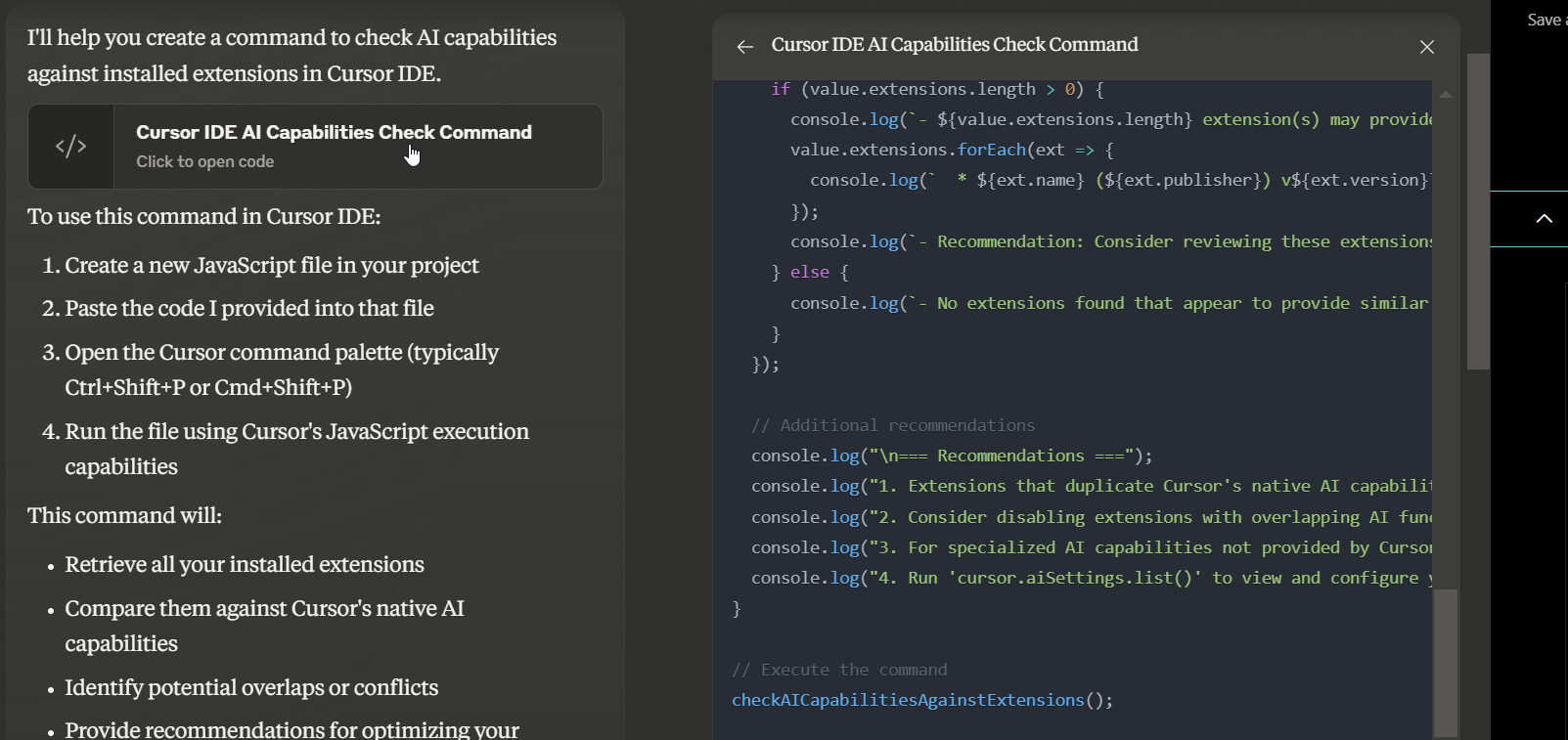1568x740 pixels.
Task: Click the tall scrollbar thumb right of the code panel
Action: coord(1478,210)
